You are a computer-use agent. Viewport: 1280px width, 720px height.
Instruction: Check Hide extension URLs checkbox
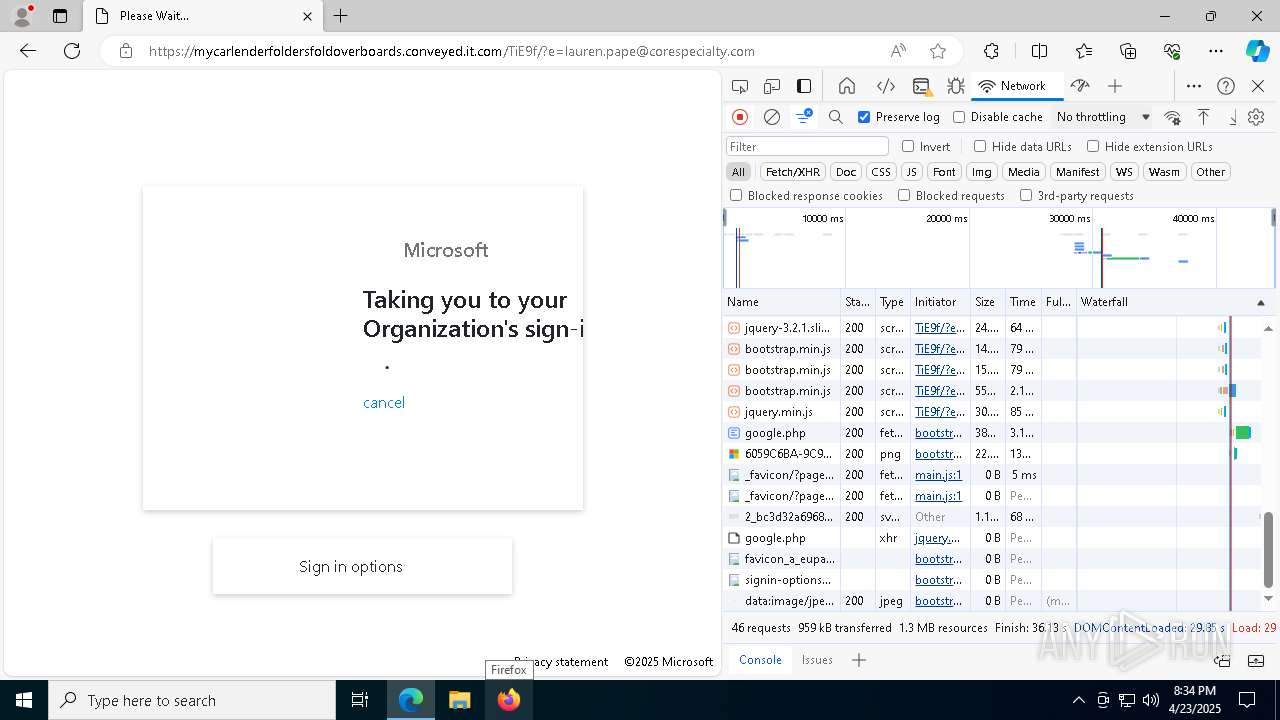(x=1093, y=146)
